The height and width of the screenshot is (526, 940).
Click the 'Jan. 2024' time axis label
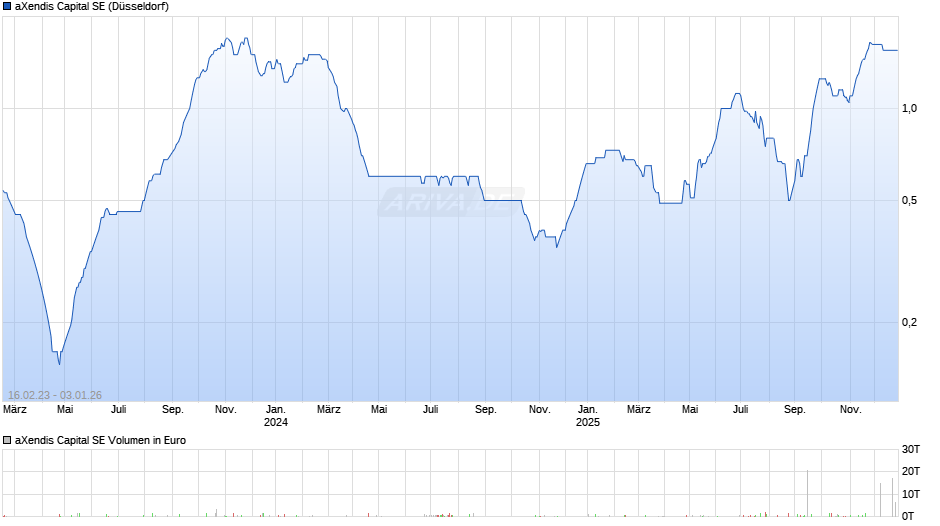pyautogui.click(x=276, y=416)
